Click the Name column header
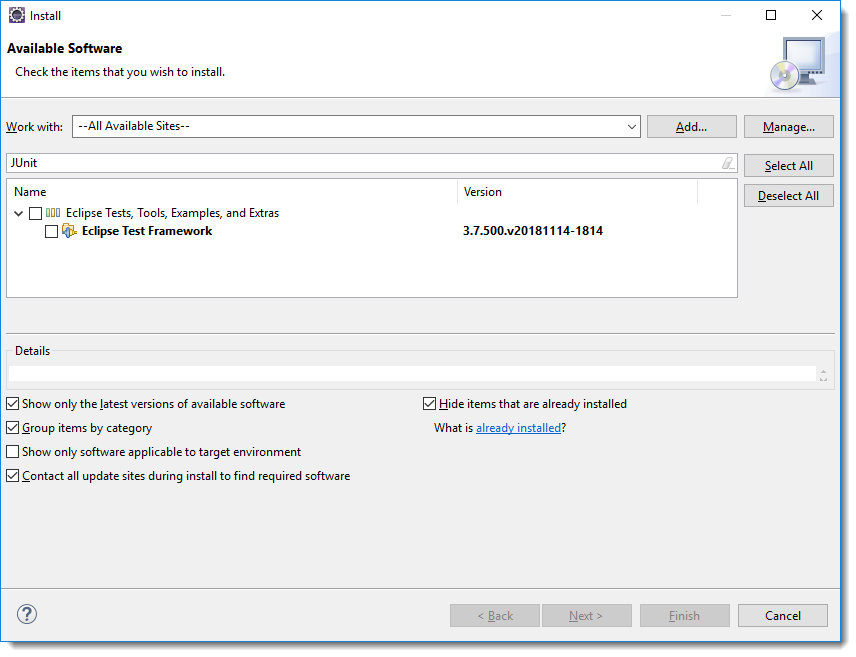The image size is (856, 657). point(233,192)
